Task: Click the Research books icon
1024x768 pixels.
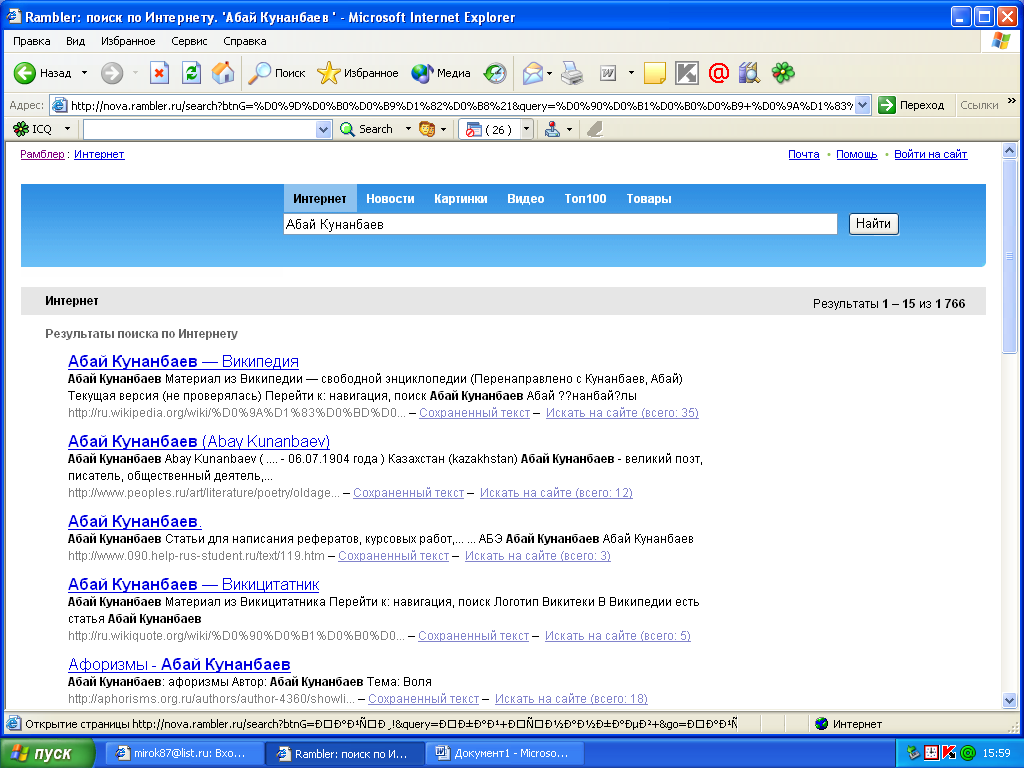Action: coord(750,72)
